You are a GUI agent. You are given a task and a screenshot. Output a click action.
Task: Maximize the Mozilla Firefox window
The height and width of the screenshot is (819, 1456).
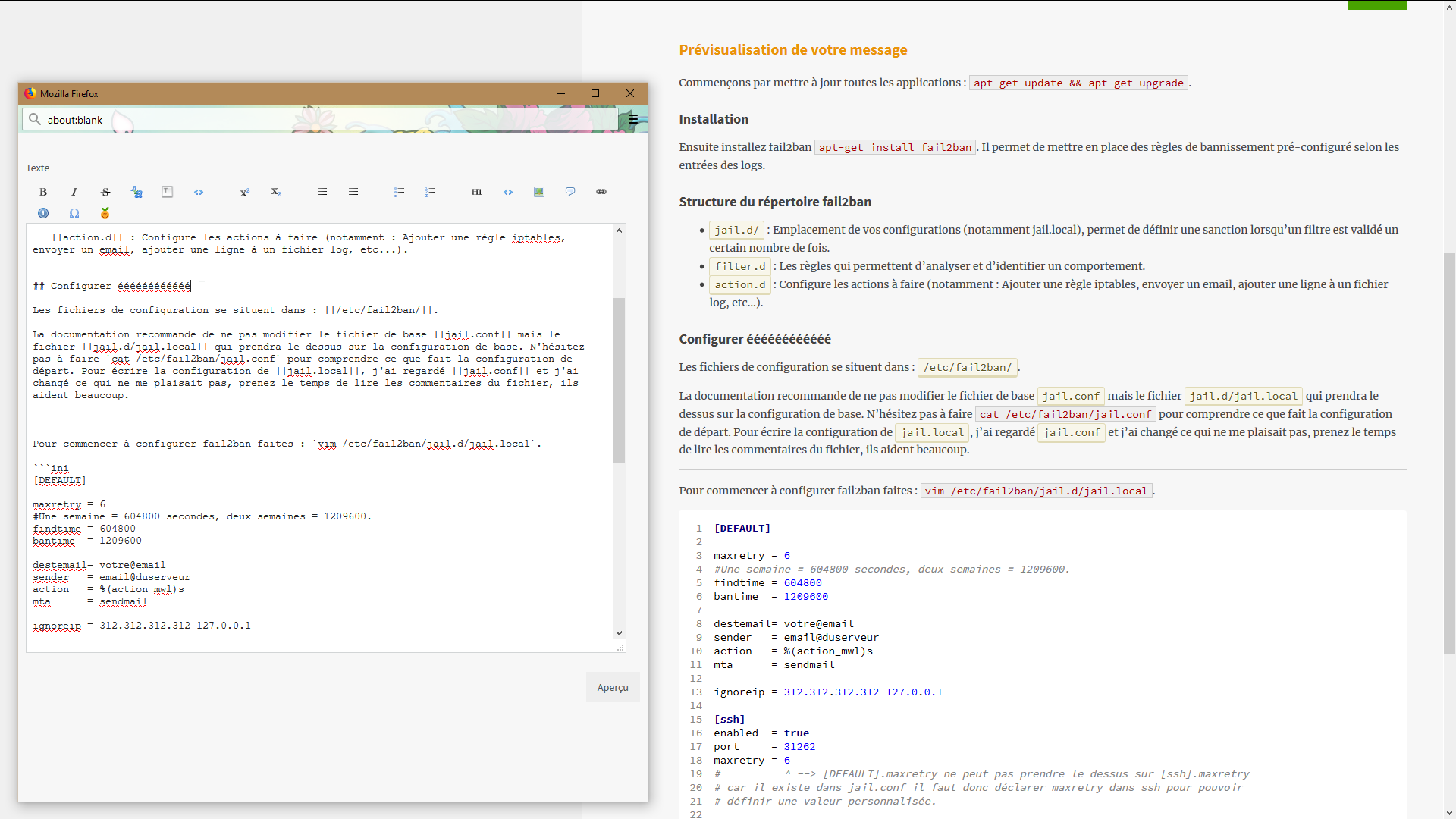[595, 93]
